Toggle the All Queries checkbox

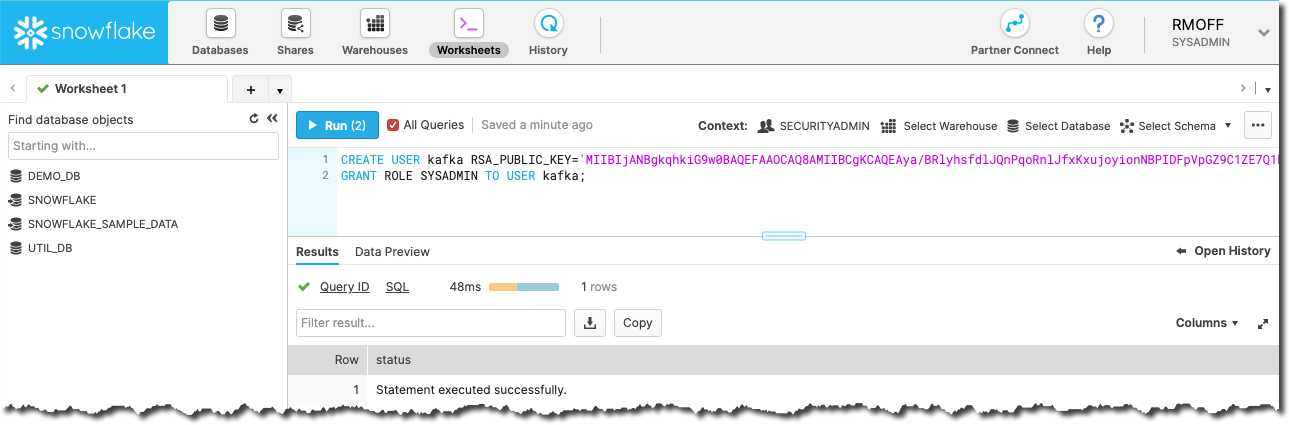point(393,125)
